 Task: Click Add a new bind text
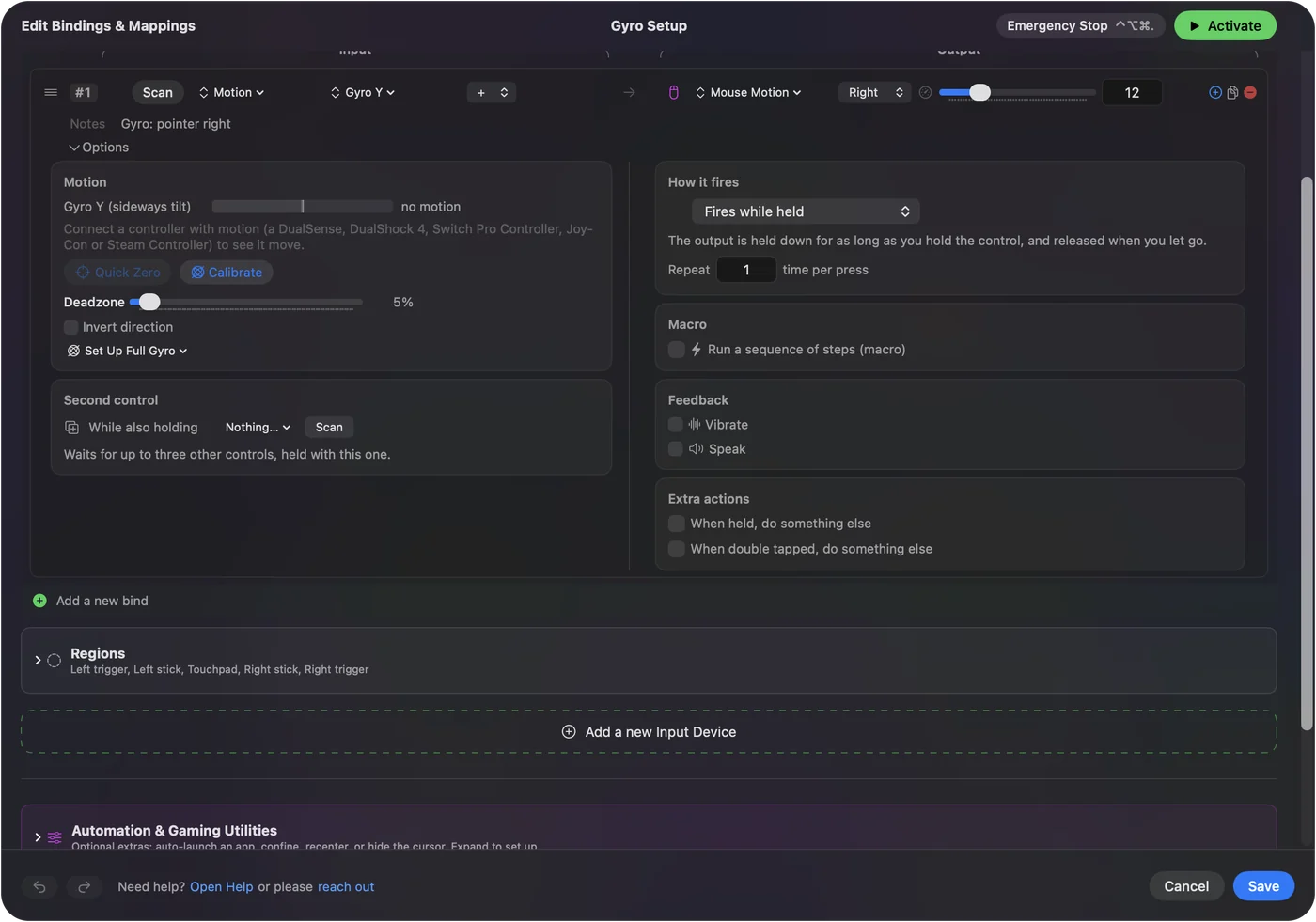tap(102, 601)
